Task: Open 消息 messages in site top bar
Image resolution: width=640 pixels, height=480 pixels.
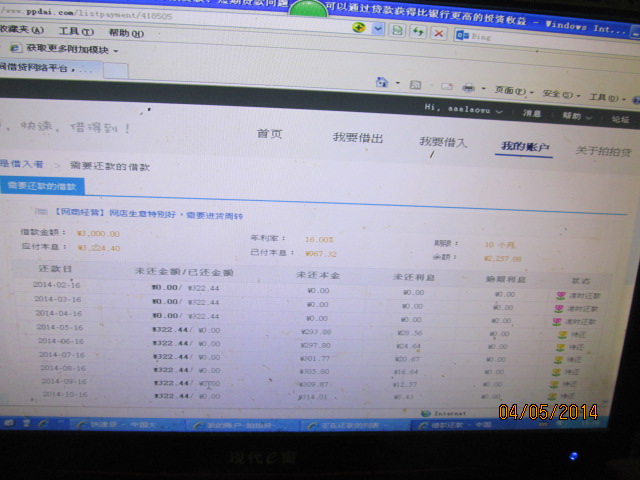Action: (x=532, y=113)
